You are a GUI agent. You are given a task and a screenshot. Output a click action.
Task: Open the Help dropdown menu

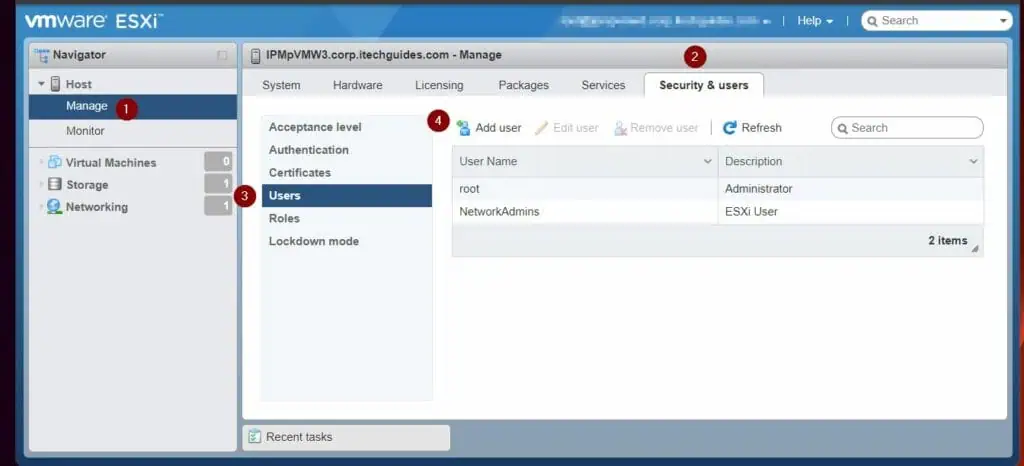[x=815, y=21]
